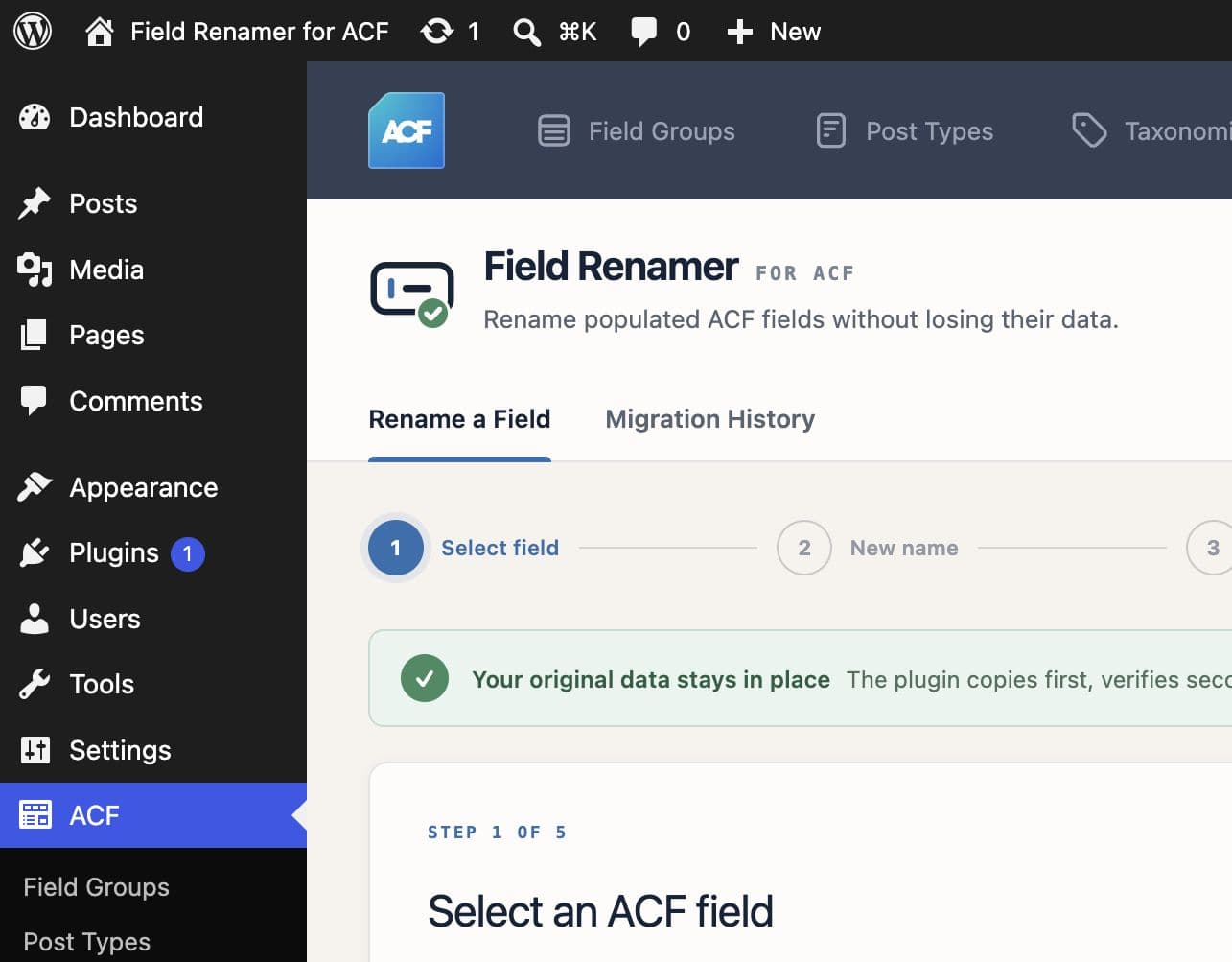Click the Settings sliders icon
This screenshot has width=1232, height=962.
coord(35,750)
